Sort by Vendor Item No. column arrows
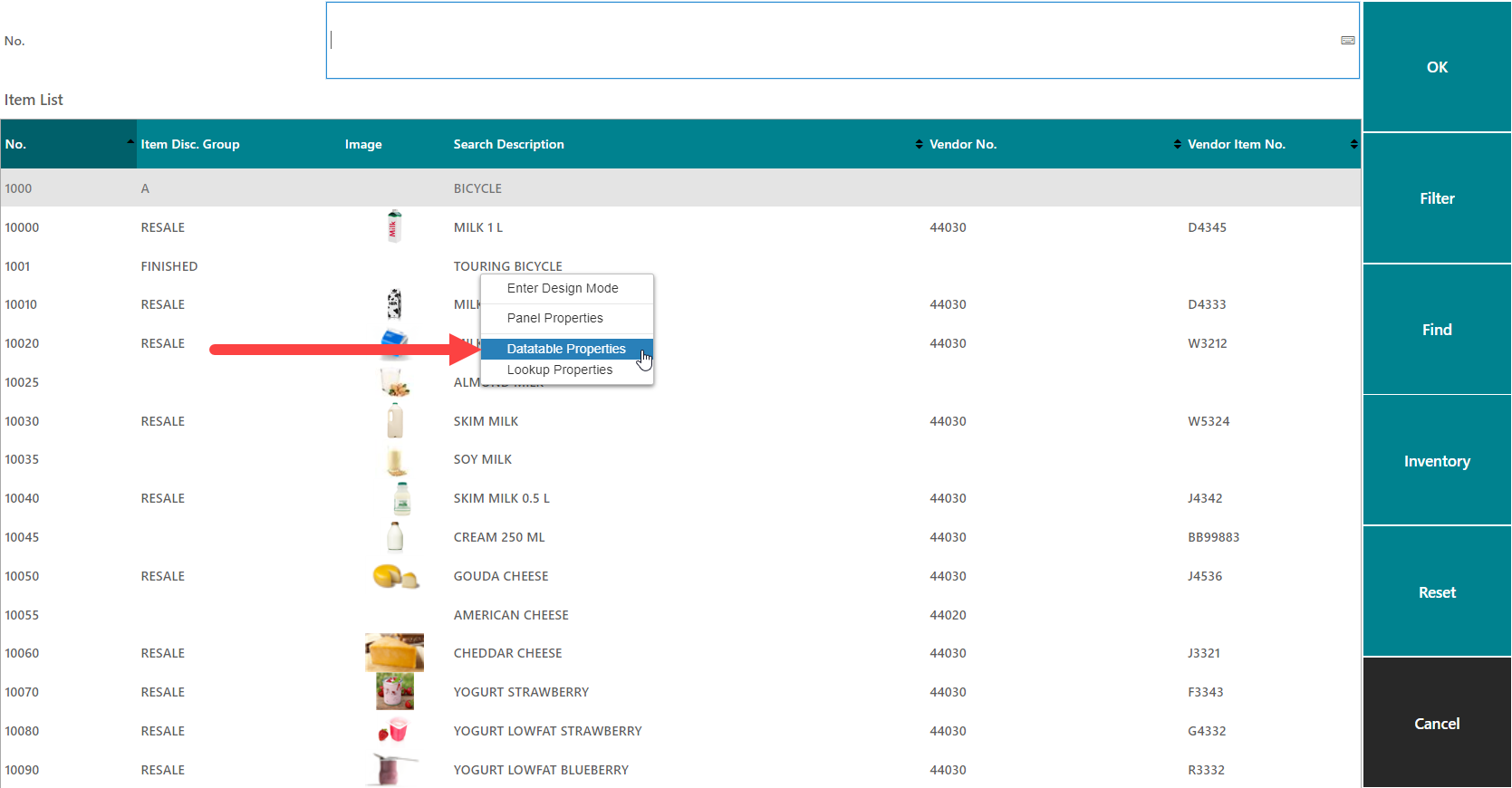Screen dimensions: 1512x788 (1353, 145)
